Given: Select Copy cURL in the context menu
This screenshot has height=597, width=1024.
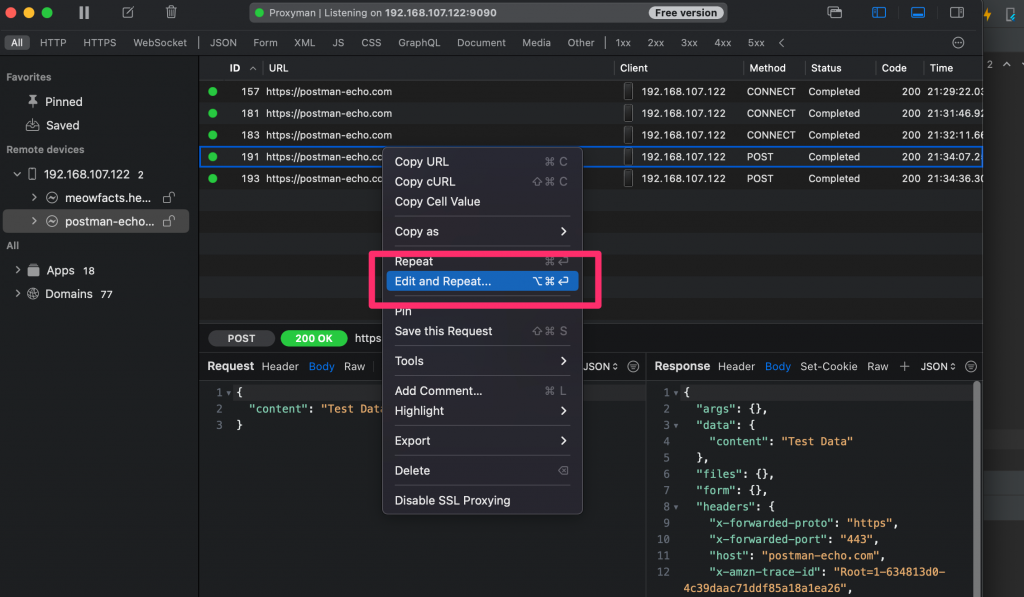Looking at the screenshot, I should (x=425, y=181).
